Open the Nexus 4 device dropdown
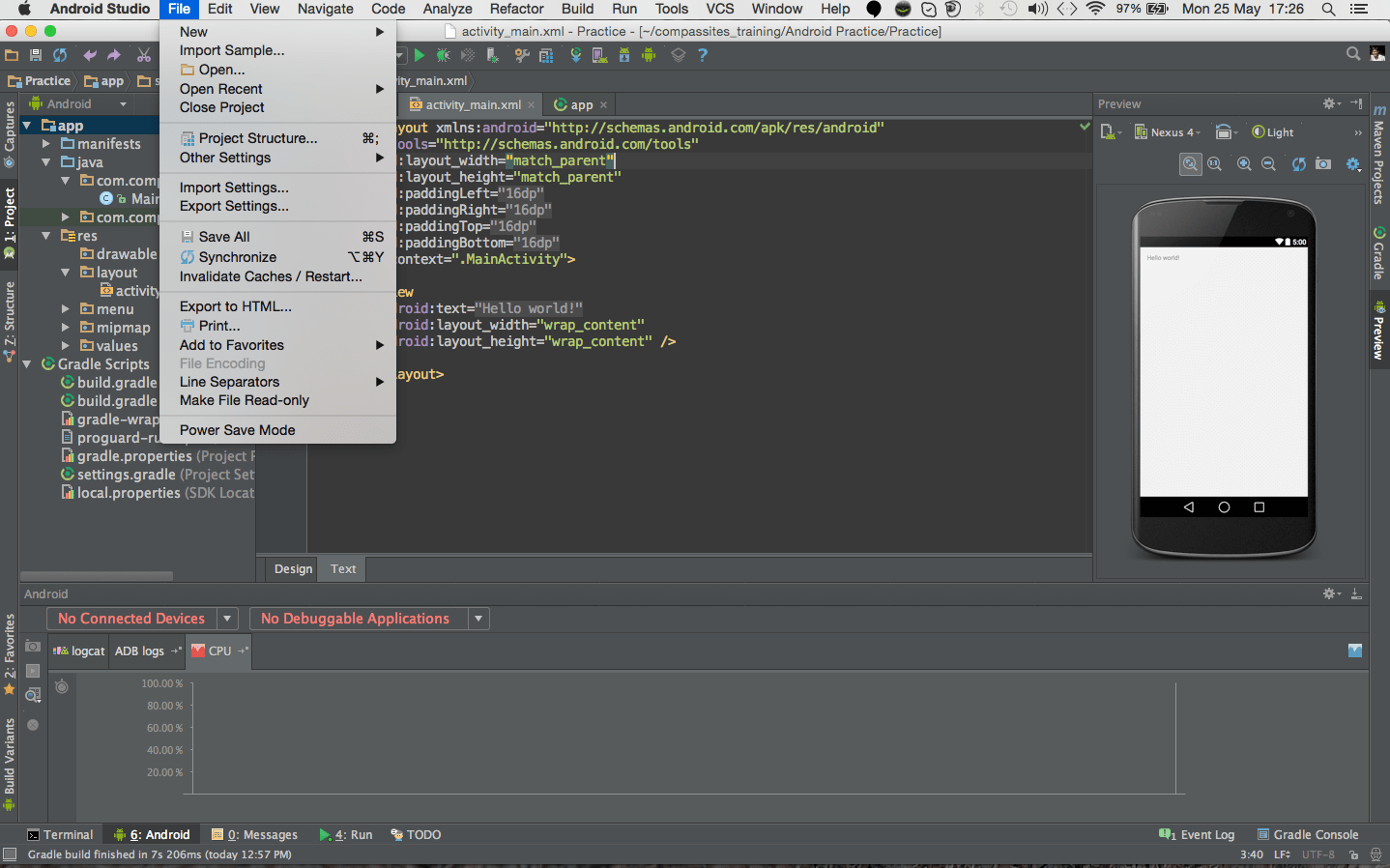The width and height of the screenshot is (1390, 868). [x=1167, y=132]
